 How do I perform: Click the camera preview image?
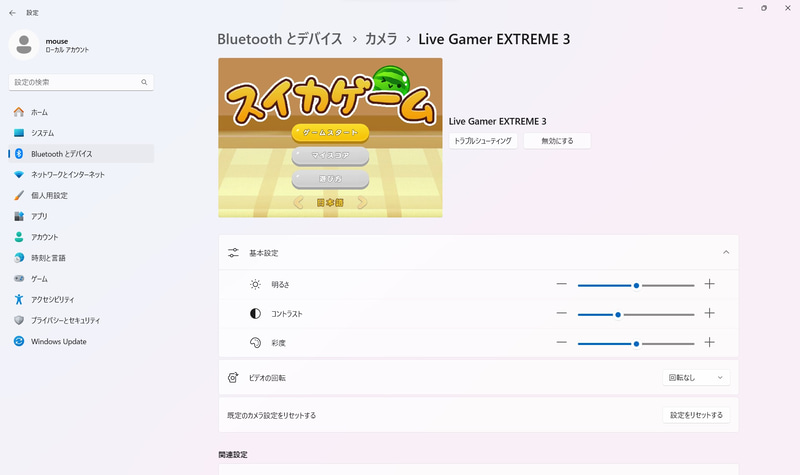click(x=330, y=137)
